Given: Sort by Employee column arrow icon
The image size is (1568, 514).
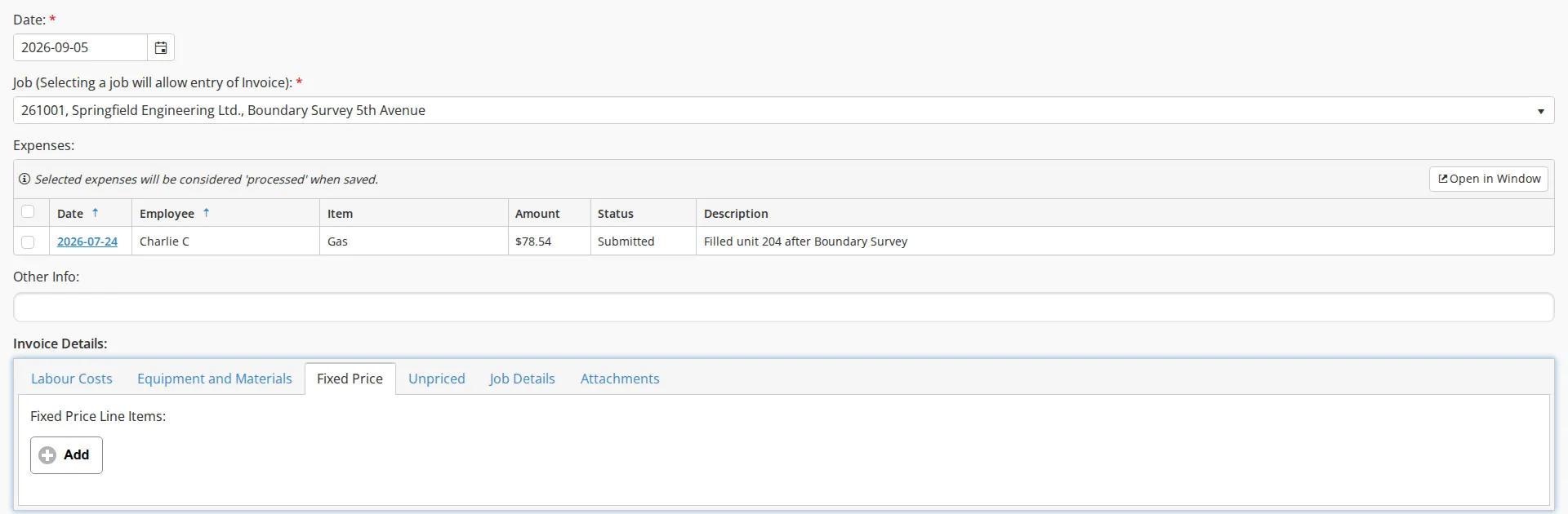Looking at the screenshot, I should (206, 213).
